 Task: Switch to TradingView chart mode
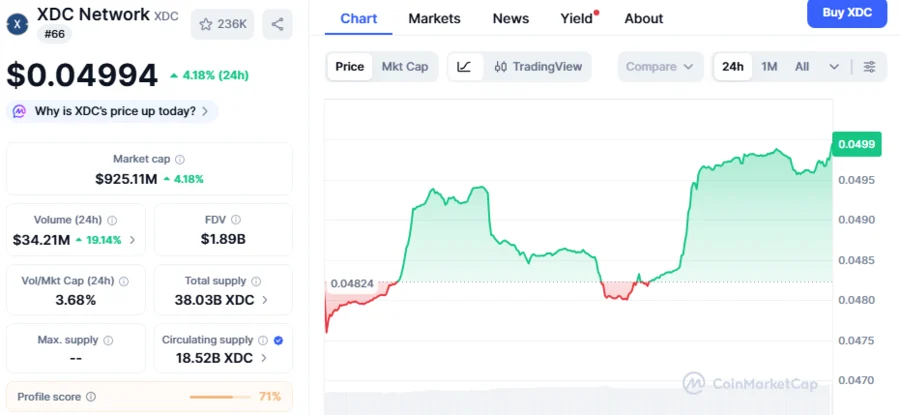(x=537, y=67)
